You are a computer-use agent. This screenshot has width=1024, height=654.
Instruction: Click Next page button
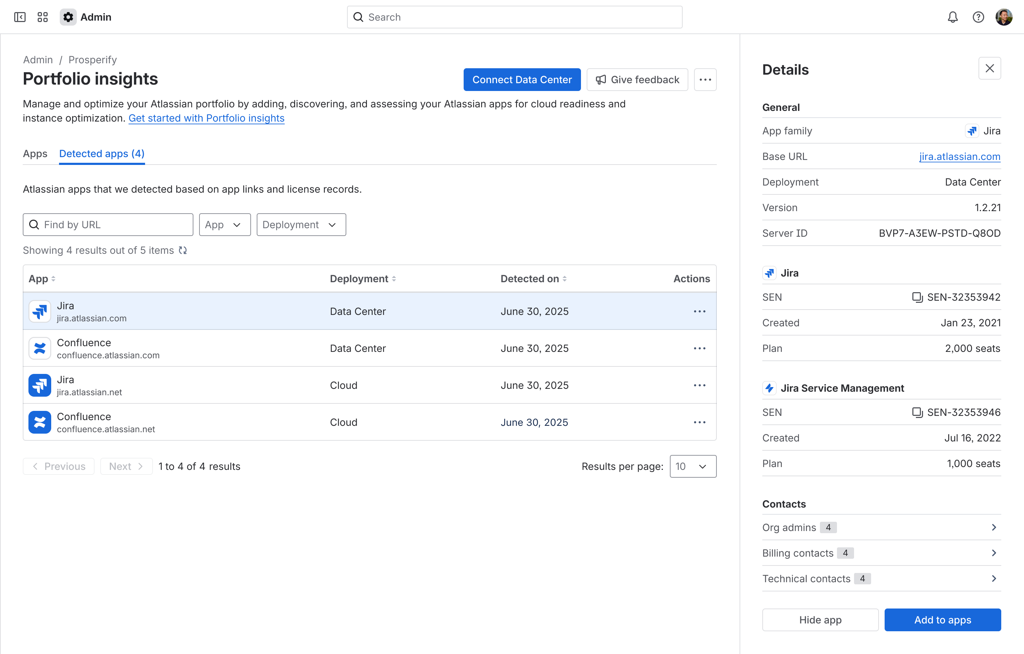click(x=126, y=466)
